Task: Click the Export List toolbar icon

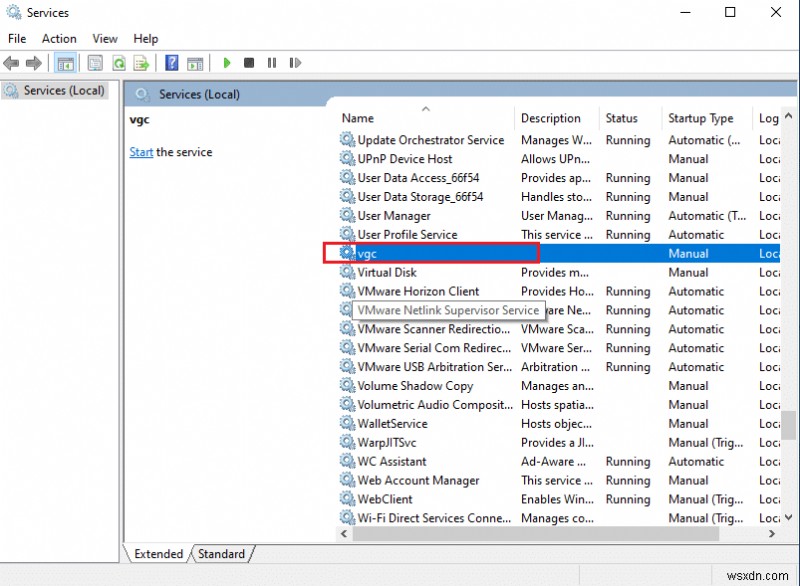Action: (x=143, y=63)
